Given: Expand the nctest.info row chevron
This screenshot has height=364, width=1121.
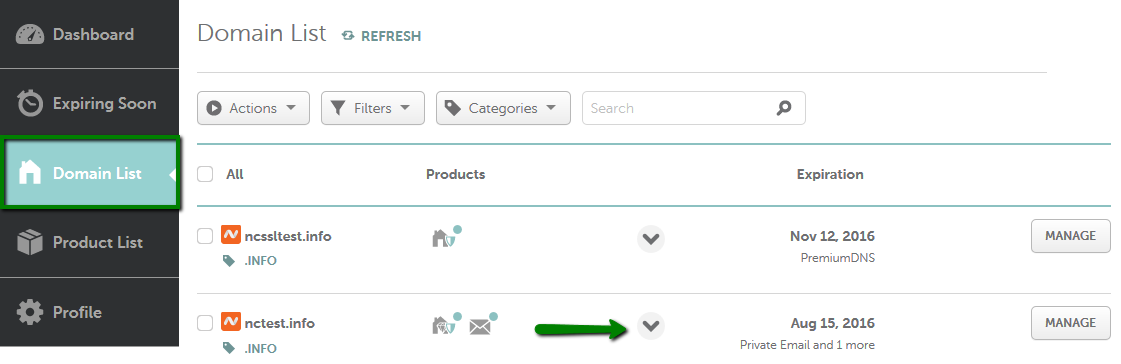Looking at the screenshot, I should 651,326.
